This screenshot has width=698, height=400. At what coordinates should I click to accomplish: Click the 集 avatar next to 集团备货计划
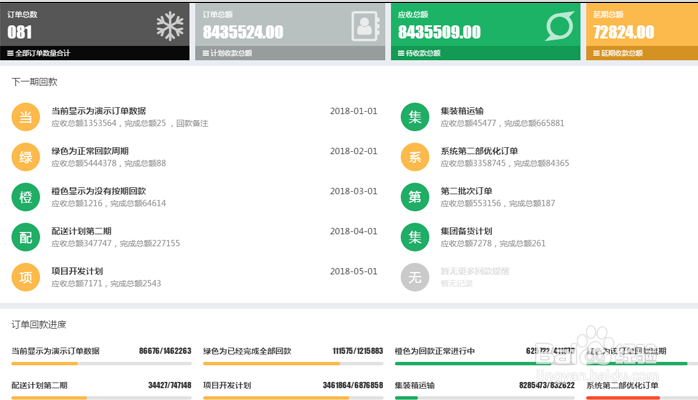pyautogui.click(x=415, y=237)
